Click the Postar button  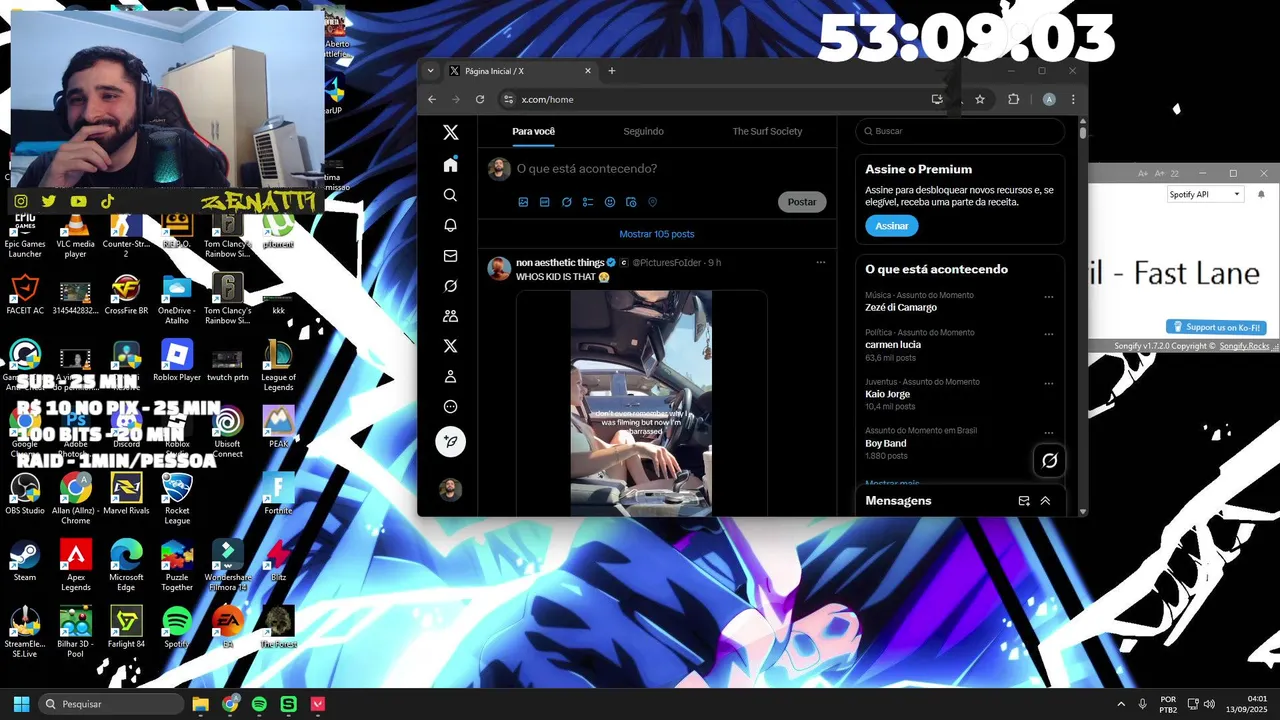click(802, 202)
